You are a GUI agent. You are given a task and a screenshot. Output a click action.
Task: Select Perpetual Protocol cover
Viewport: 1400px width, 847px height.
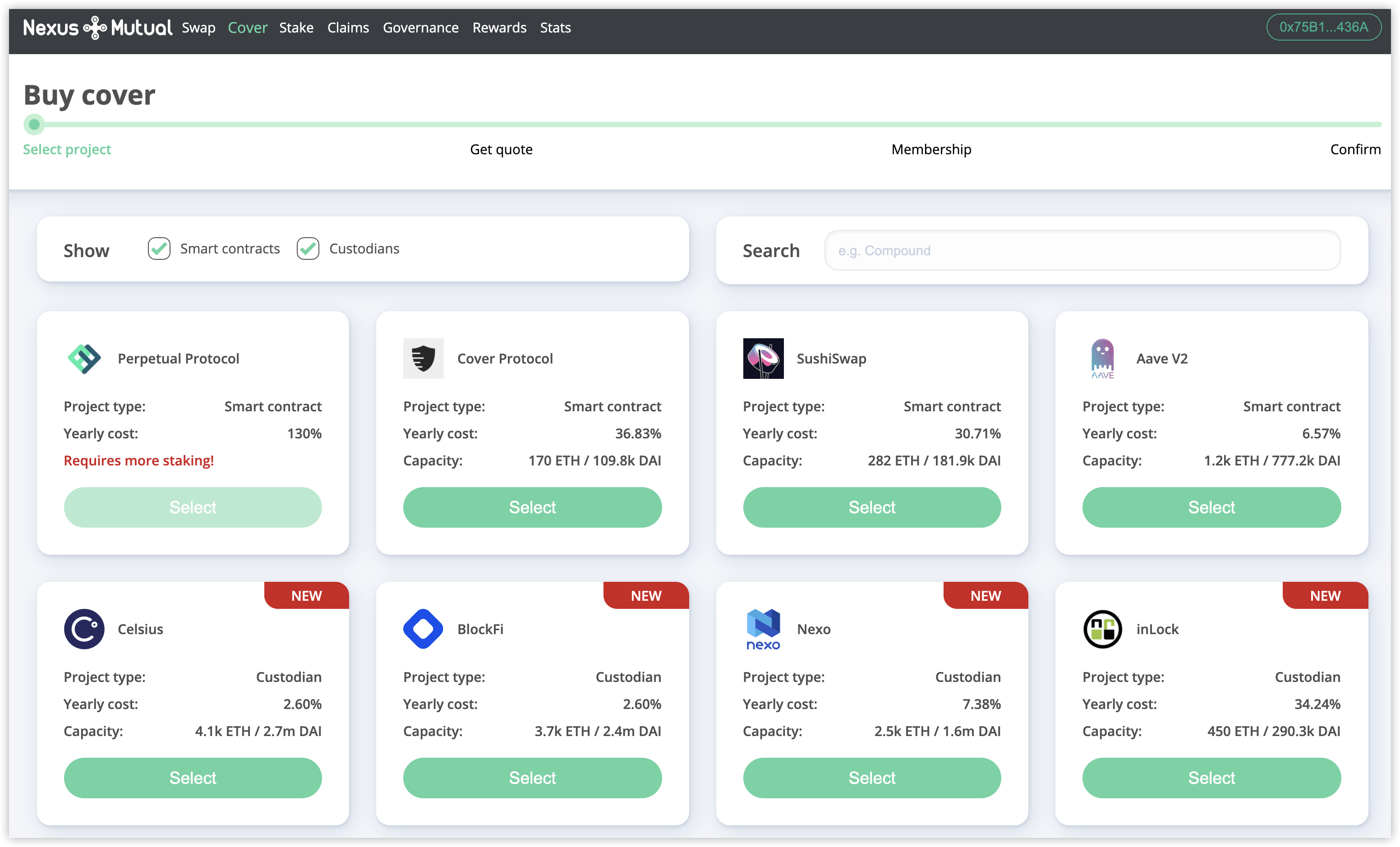193,507
